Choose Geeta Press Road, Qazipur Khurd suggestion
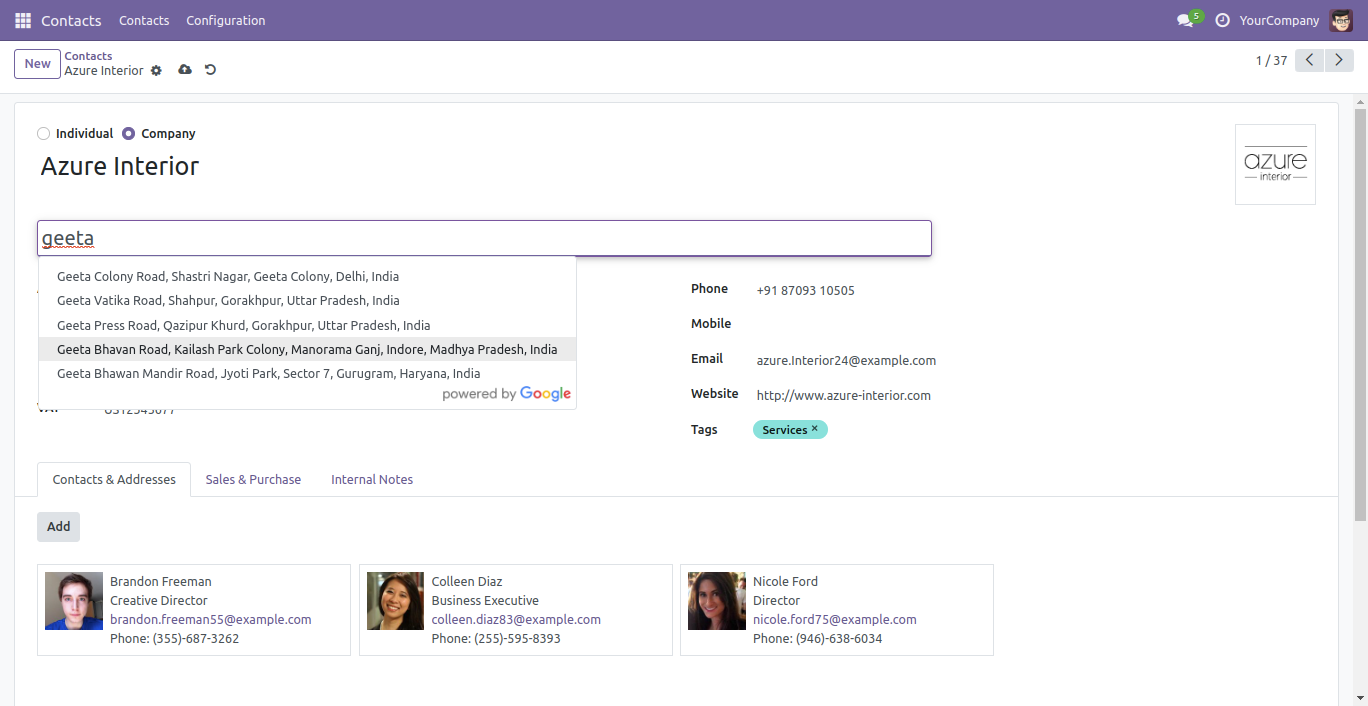 click(307, 325)
